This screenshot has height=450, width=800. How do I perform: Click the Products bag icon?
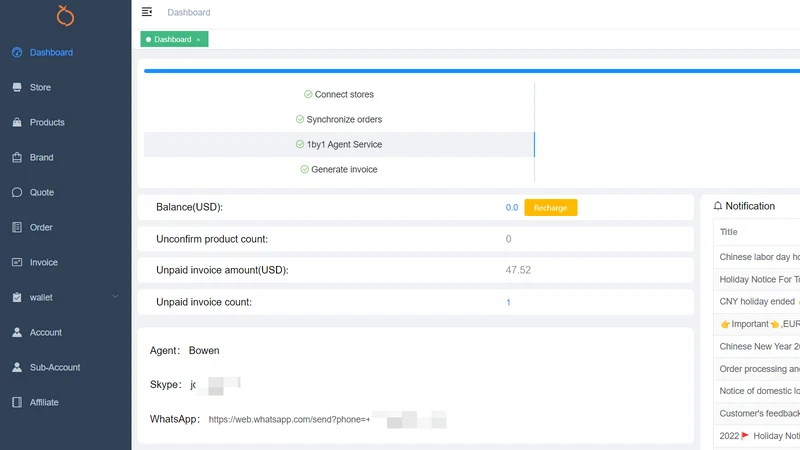(17, 122)
